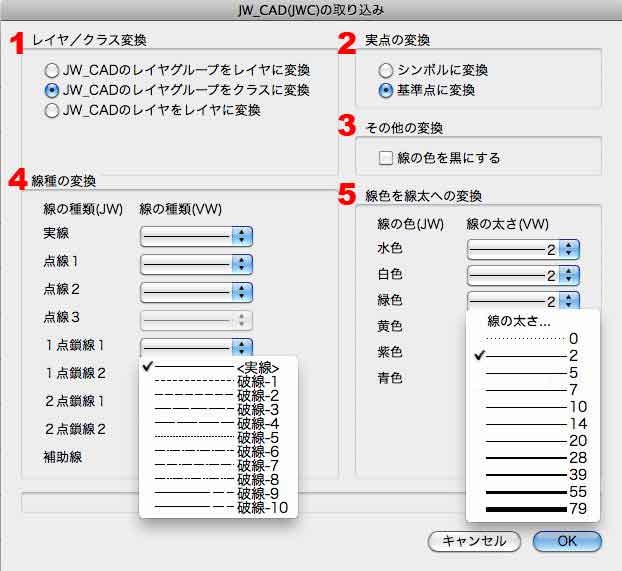Viewport: 622px width, 571px height.
Task: Choose 破線-1 from line type list
Action: (x=220, y=381)
